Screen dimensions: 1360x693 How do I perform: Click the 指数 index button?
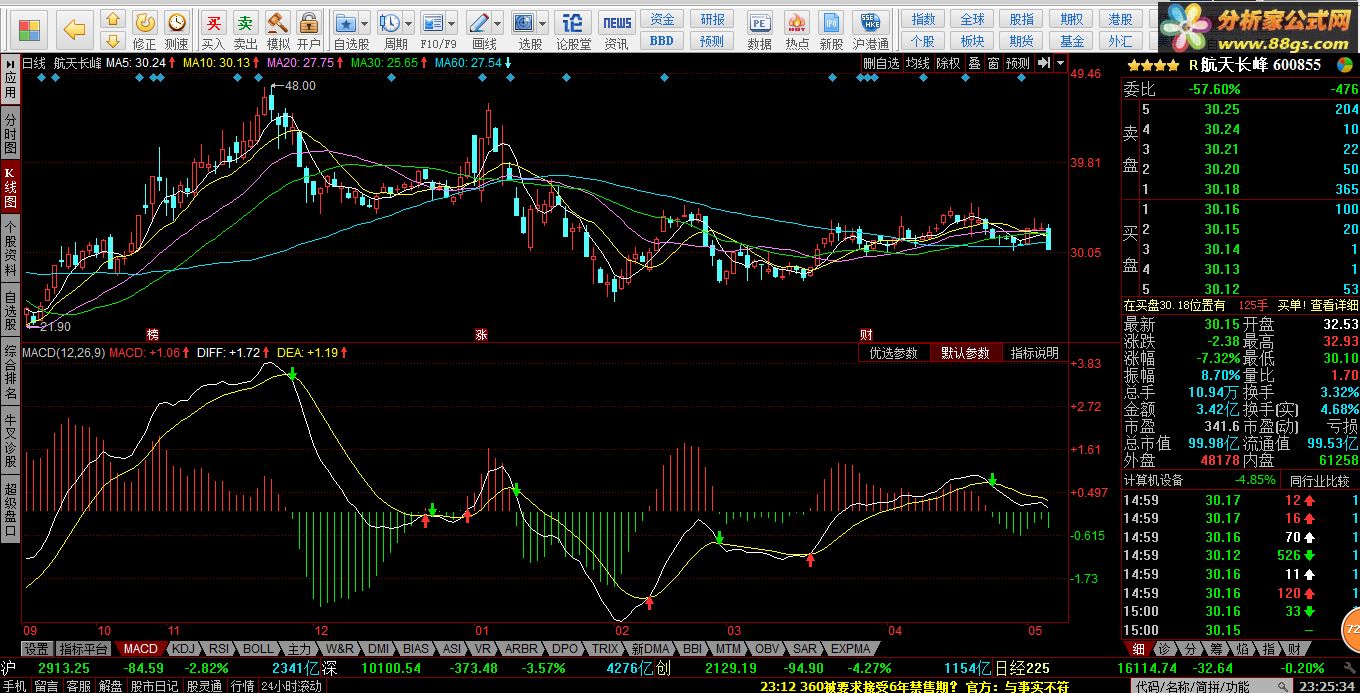[x=923, y=19]
